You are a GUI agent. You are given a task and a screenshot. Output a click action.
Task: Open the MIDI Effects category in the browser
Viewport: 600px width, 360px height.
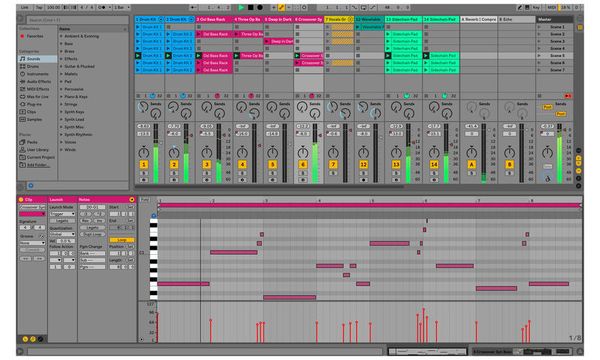coord(38,89)
